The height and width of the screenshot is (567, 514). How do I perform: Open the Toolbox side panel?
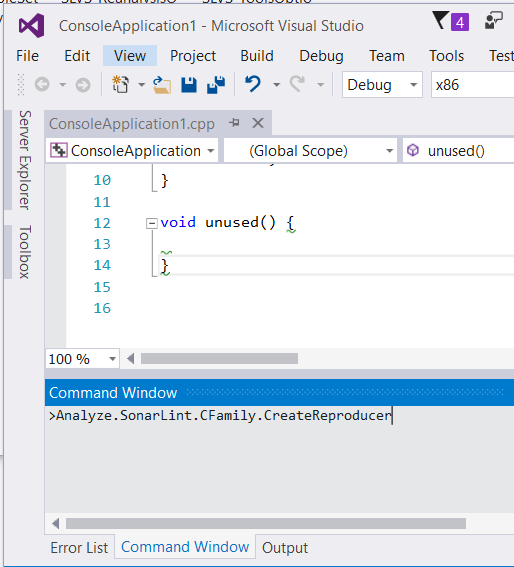24,252
